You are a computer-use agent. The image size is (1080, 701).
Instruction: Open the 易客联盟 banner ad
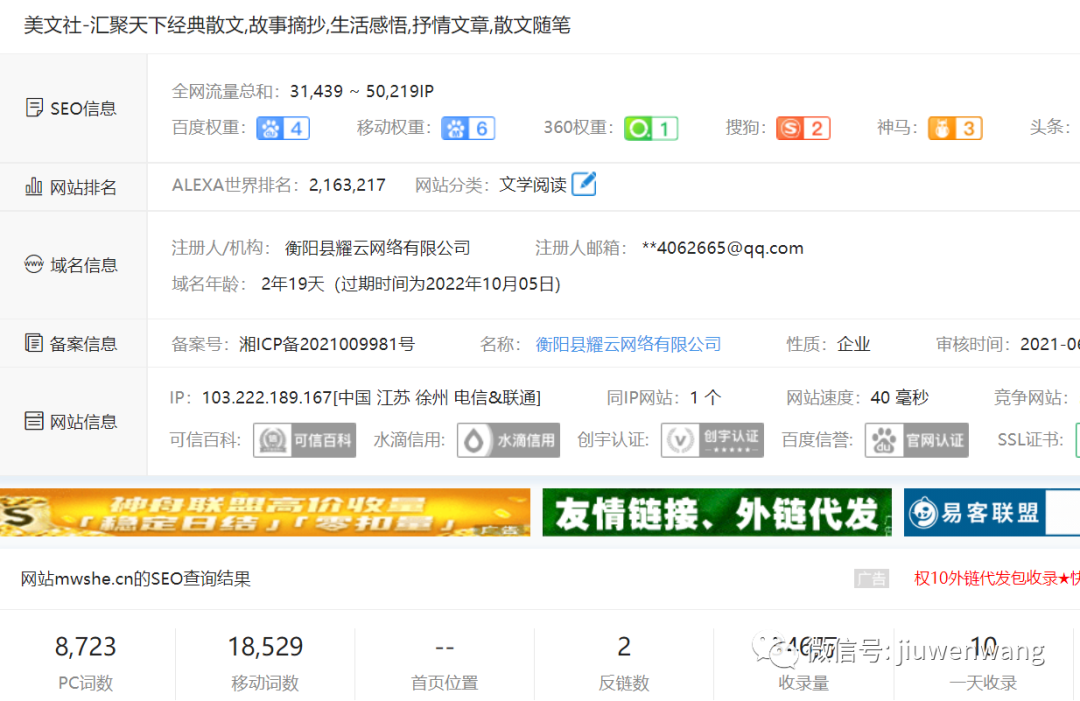[x=992, y=512]
